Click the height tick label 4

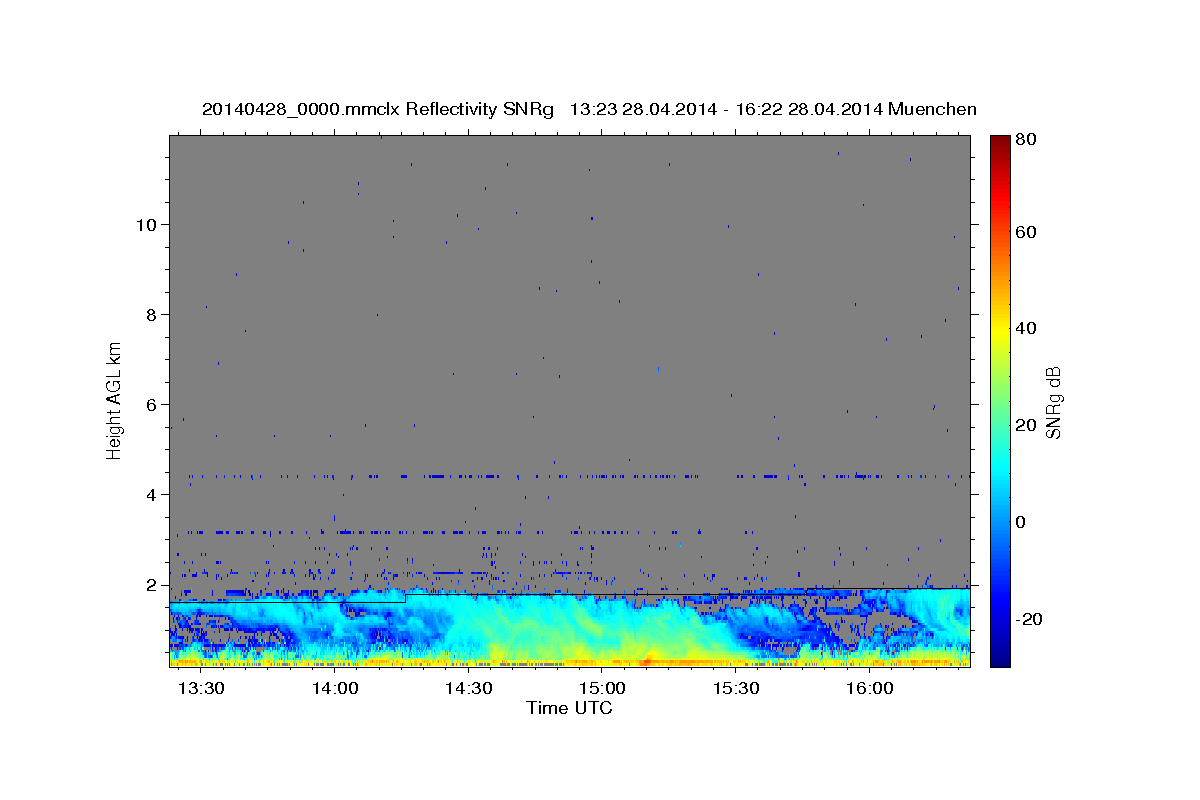pos(153,495)
